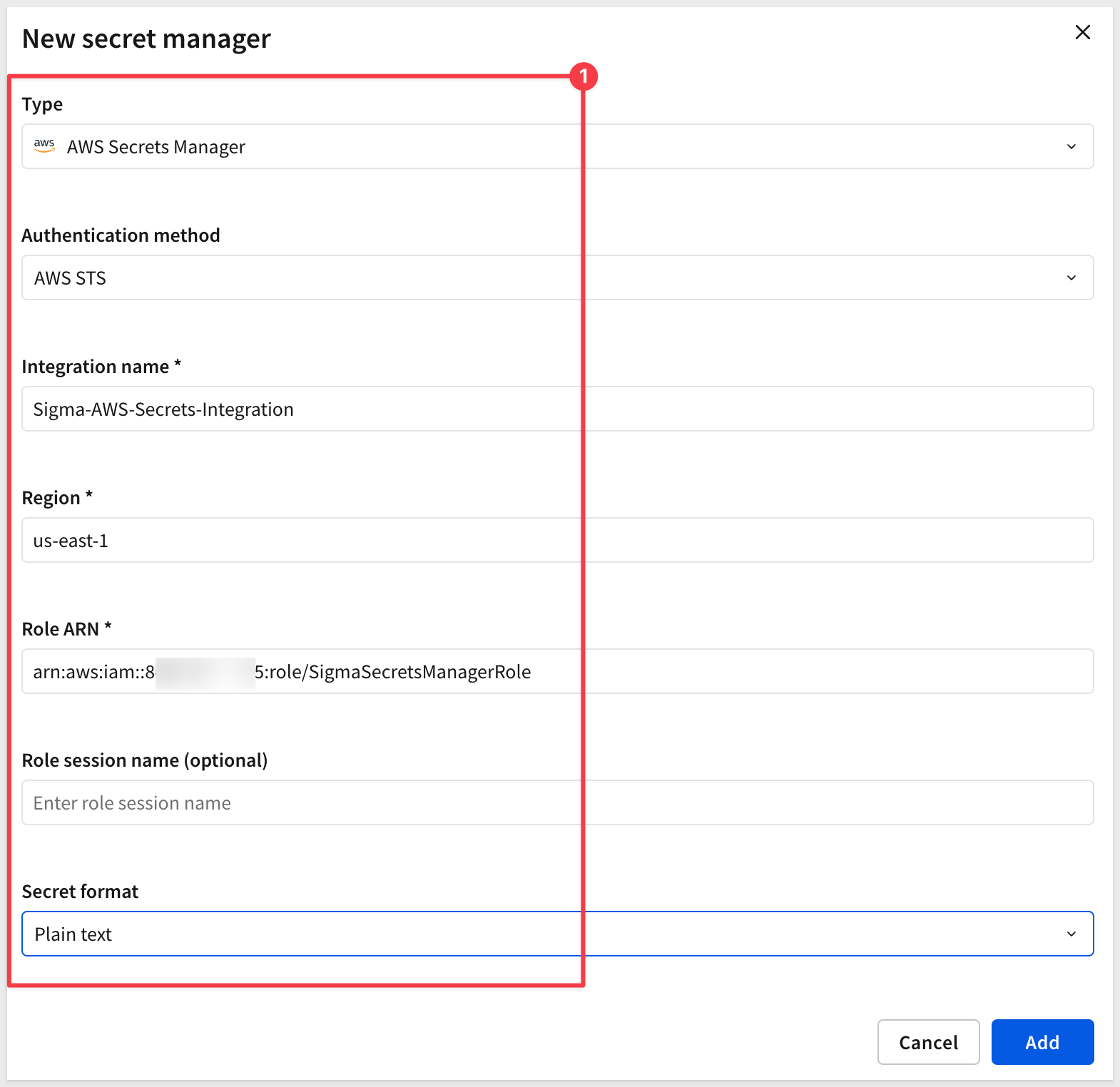Cancel the new secret manager form
Viewport: 1120px width, 1087px height.
[928, 1042]
